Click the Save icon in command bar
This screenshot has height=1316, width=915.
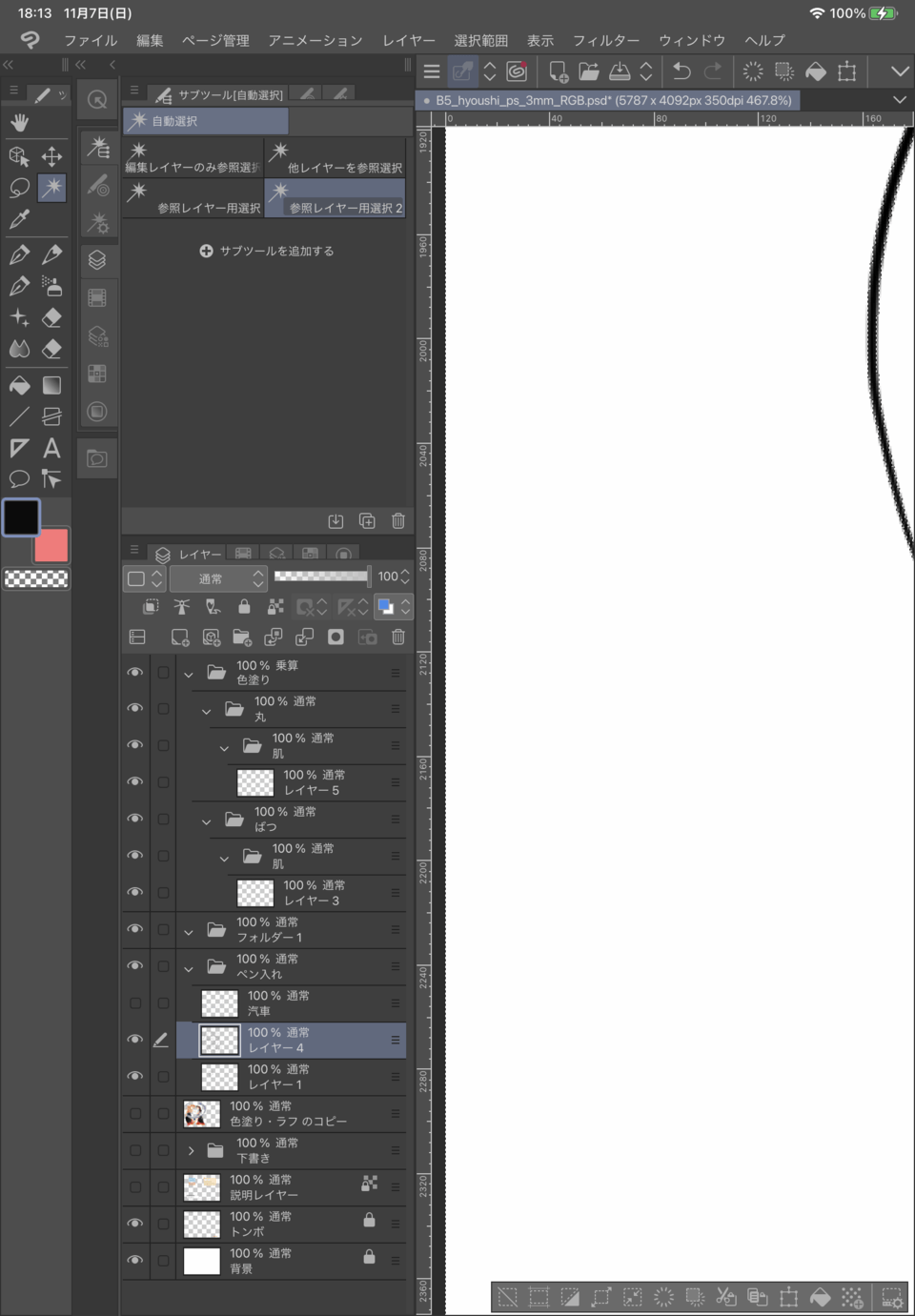coord(620,71)
